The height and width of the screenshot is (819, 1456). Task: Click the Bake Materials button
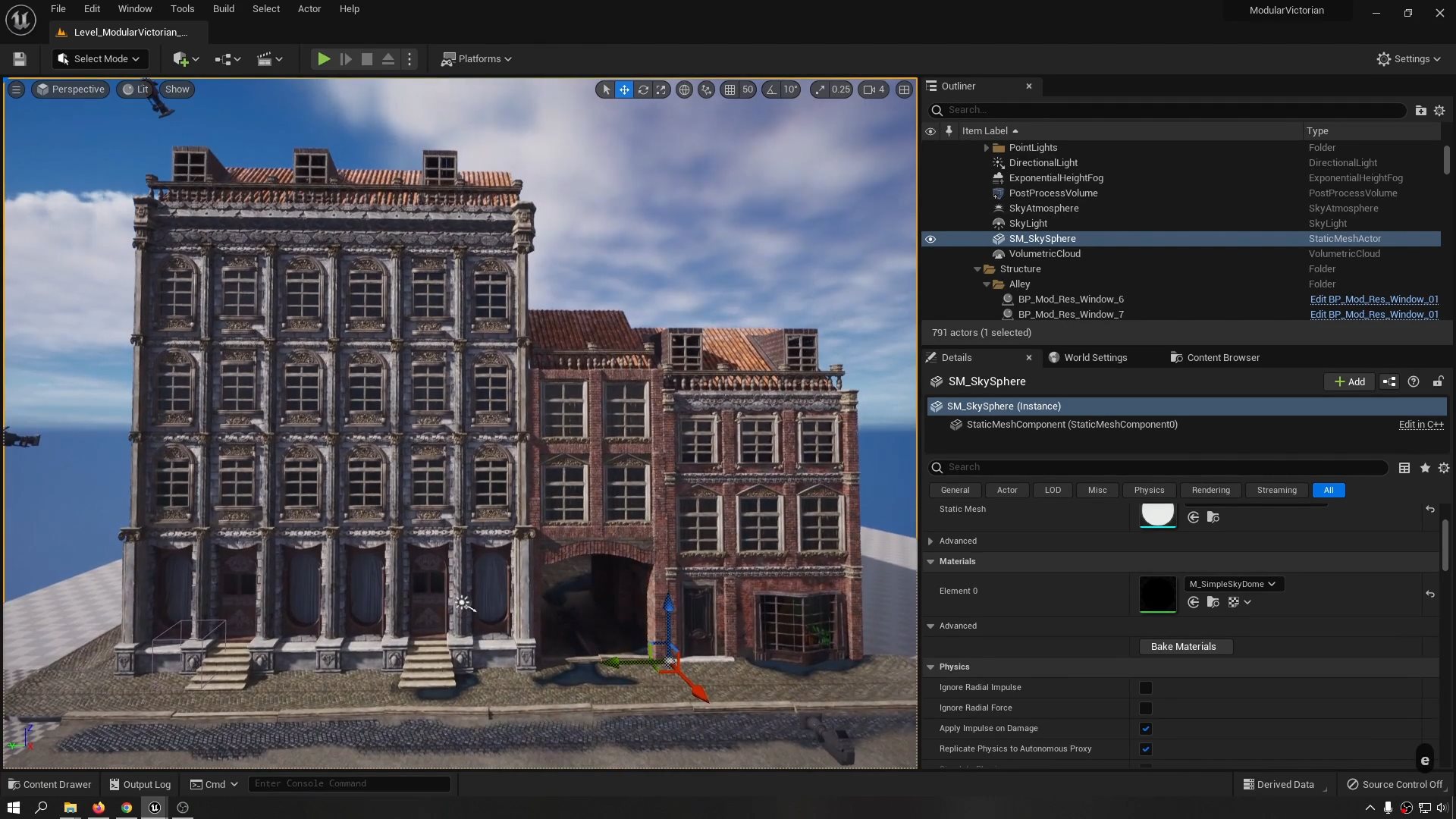point(1185,647)
